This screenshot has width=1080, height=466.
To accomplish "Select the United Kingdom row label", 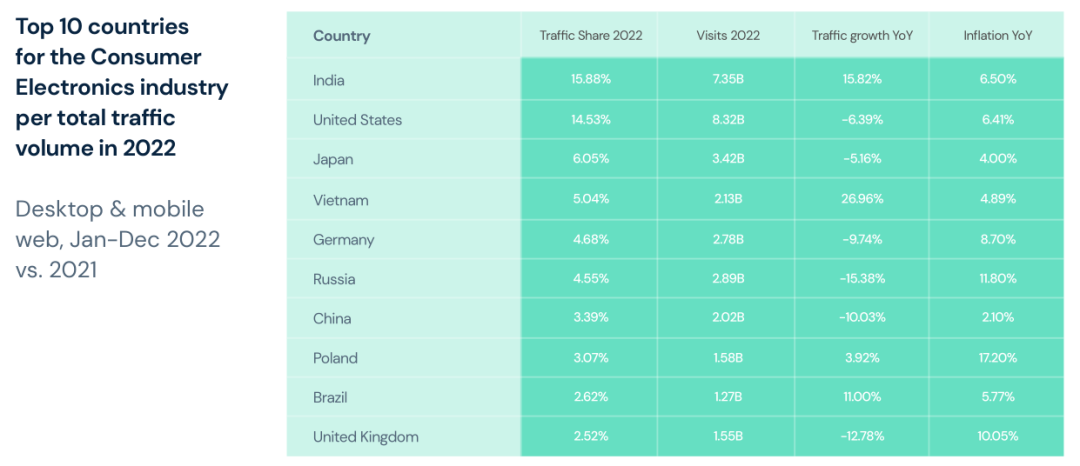I will (365, 437).
